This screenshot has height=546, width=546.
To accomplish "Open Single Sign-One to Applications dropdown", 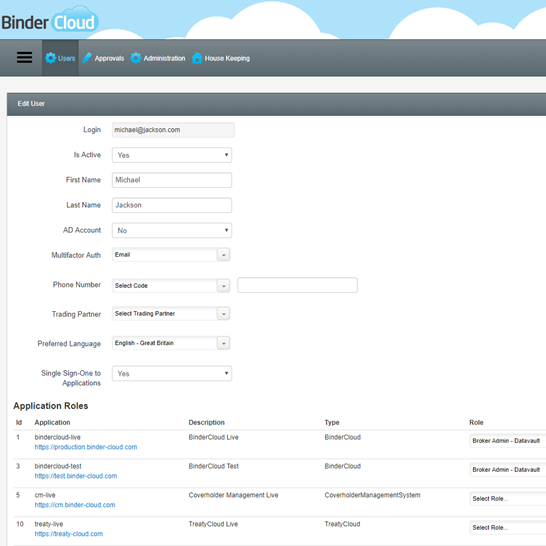I will coord(172,373).
